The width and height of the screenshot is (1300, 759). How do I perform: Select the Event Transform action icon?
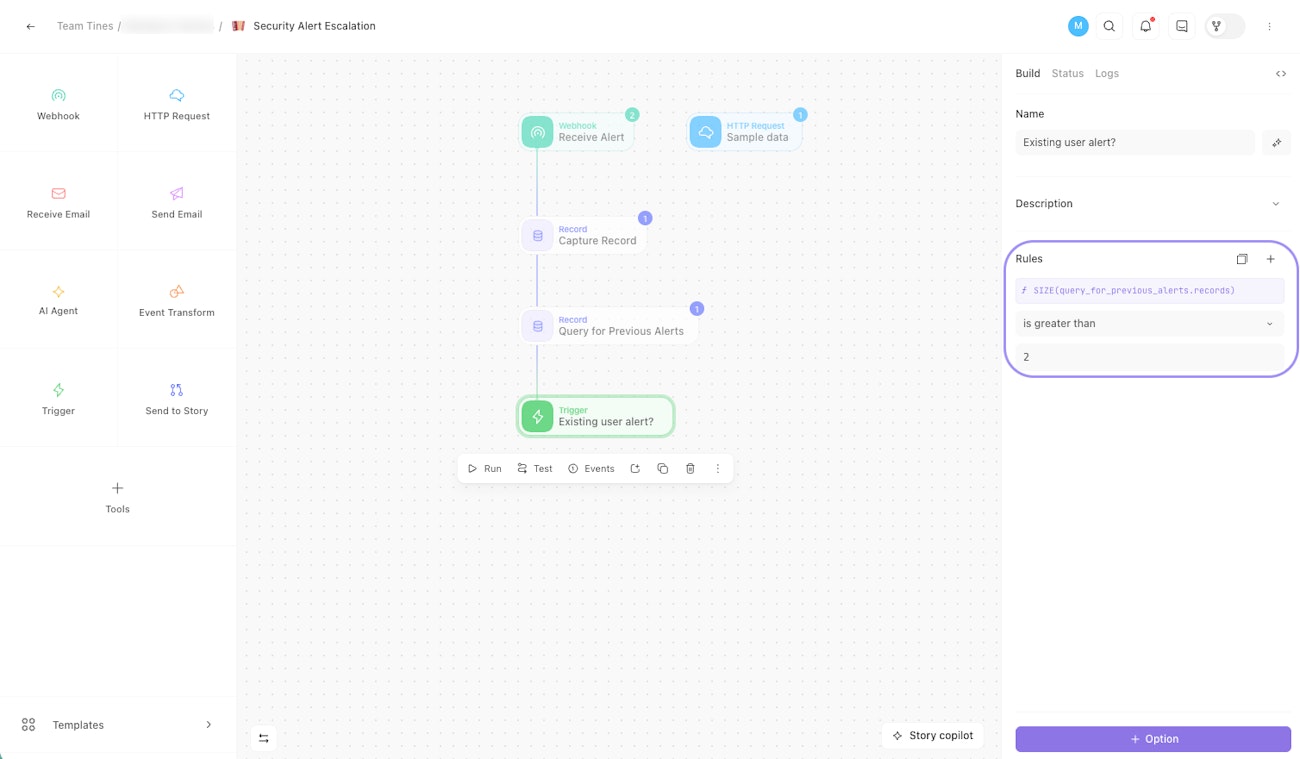point(177,292)
